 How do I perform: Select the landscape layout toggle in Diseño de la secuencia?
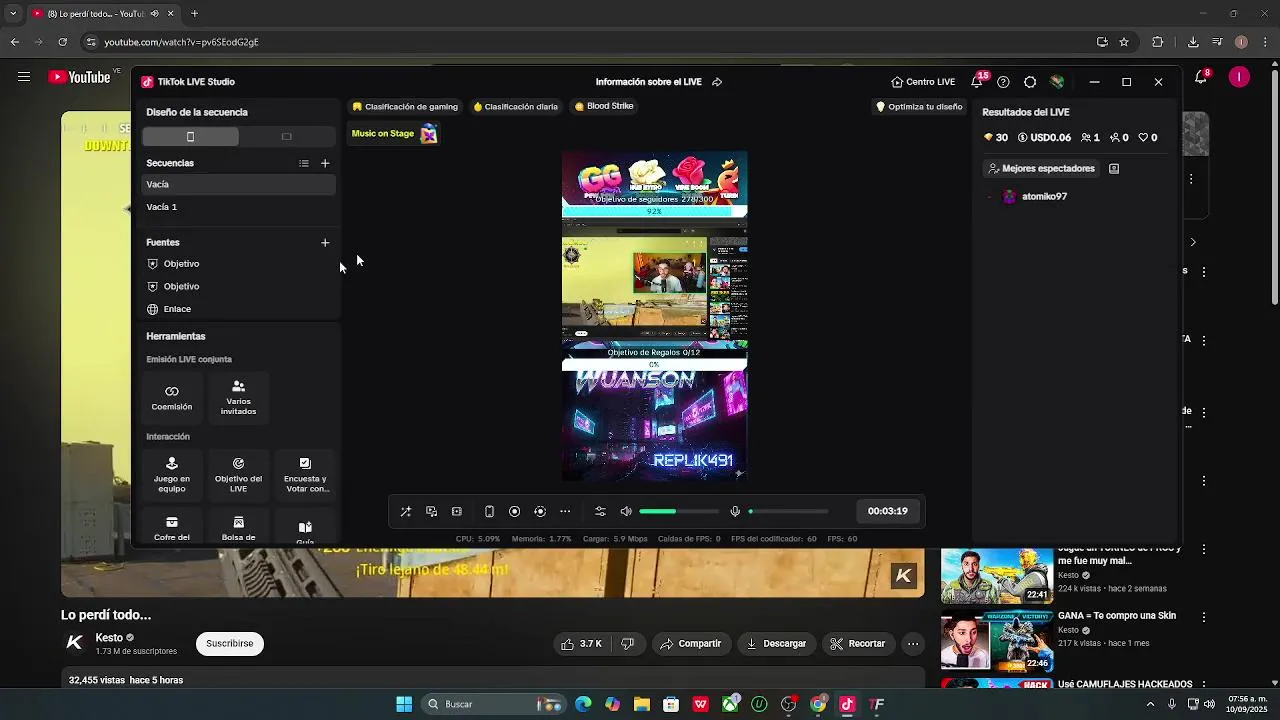286,136
